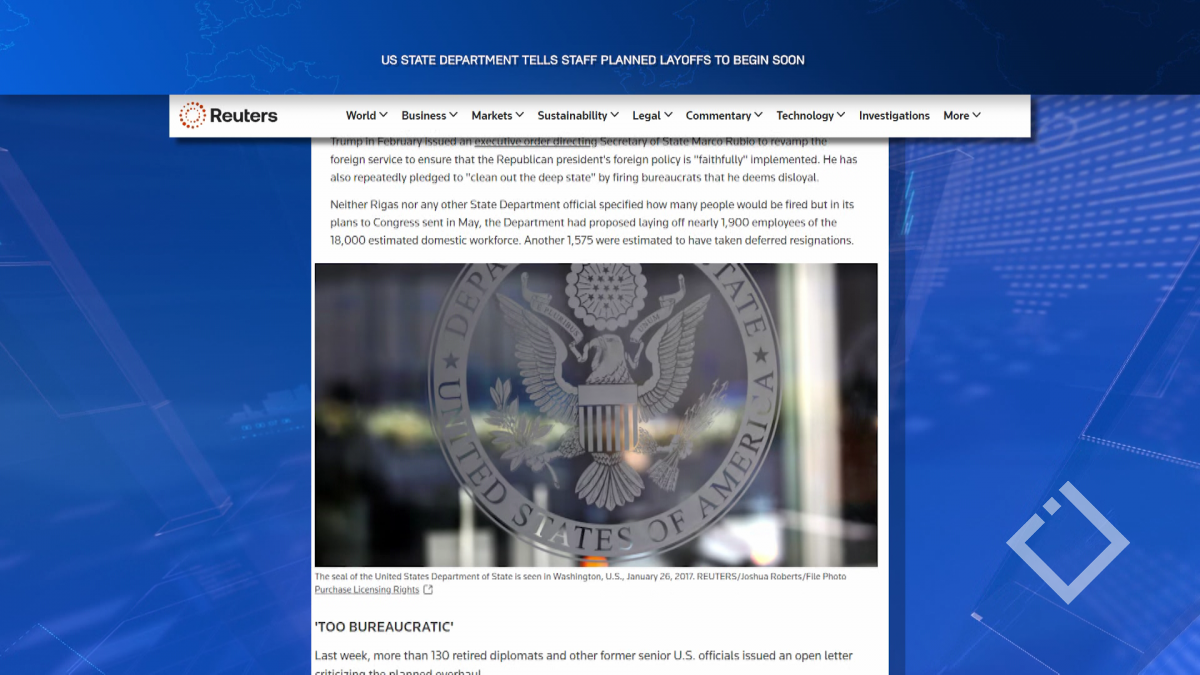This screenshot has width=1200, height=675.
Task: Click the 'TOO BUREAUCRATIC' section heading
Action: pos(384,627)
